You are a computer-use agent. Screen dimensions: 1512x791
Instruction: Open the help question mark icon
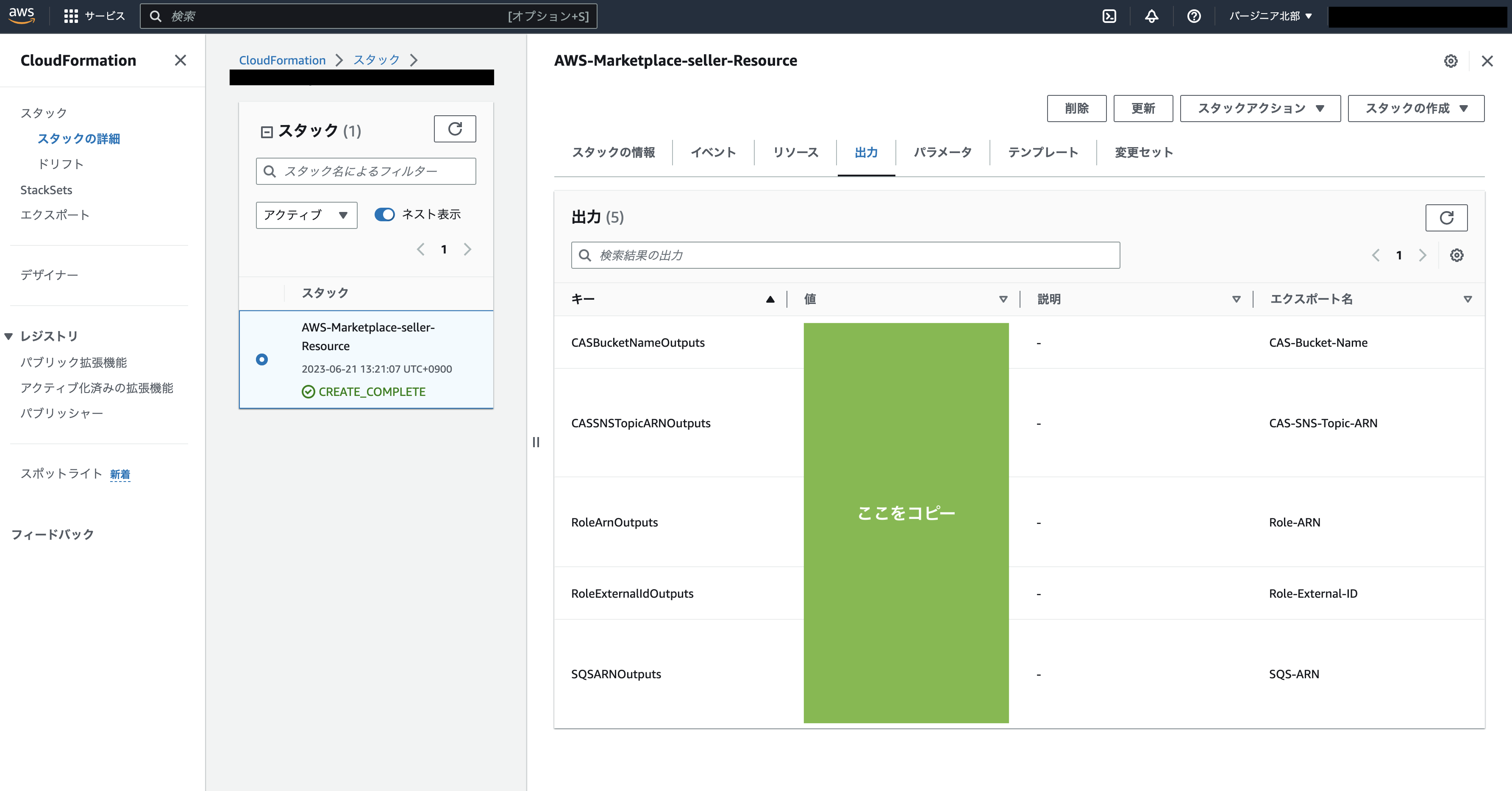click(1193, 16)
